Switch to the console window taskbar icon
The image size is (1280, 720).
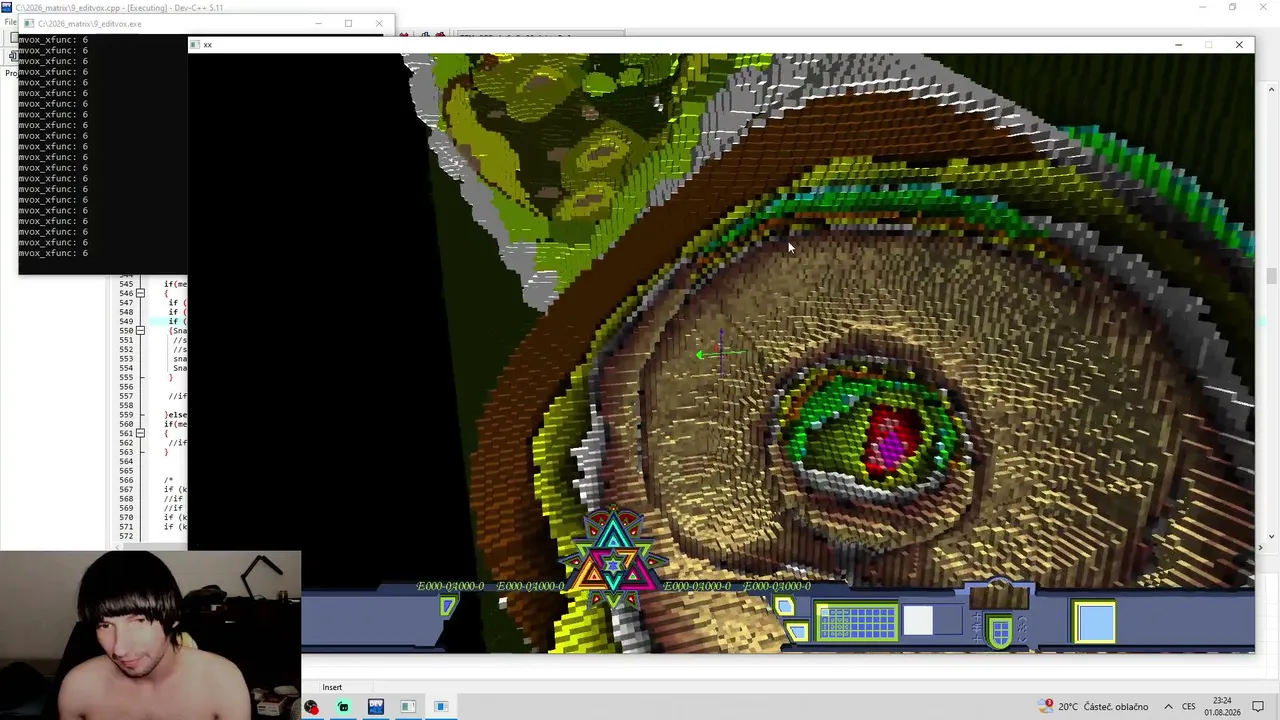pos(407,707)
